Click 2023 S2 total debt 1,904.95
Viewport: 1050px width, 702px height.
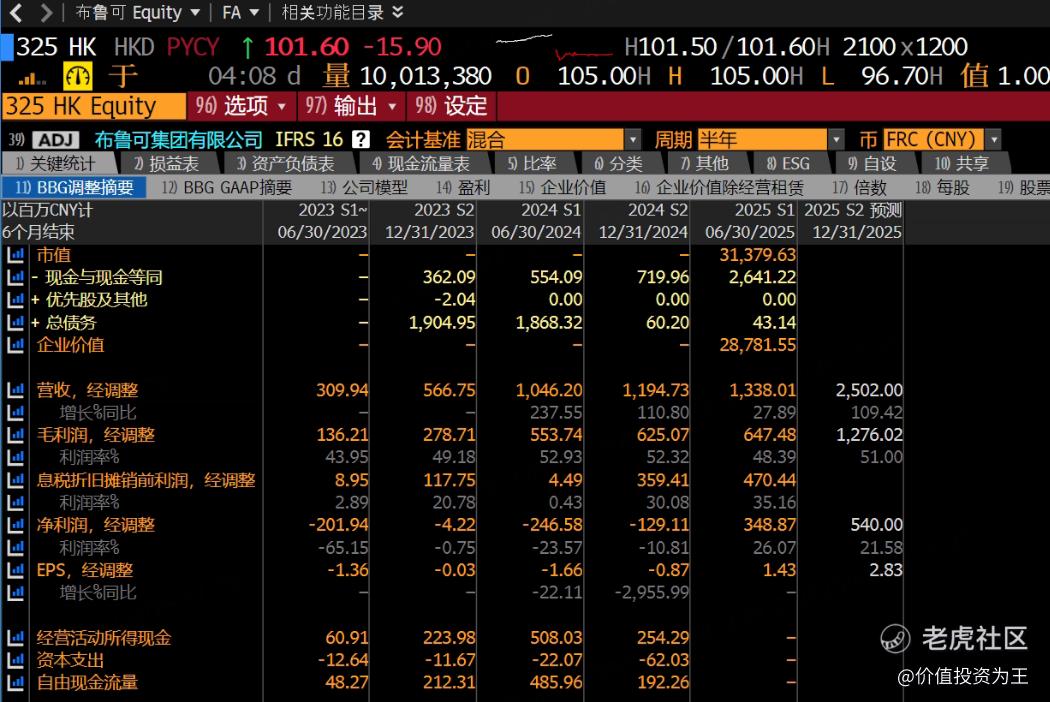(442, 322)
